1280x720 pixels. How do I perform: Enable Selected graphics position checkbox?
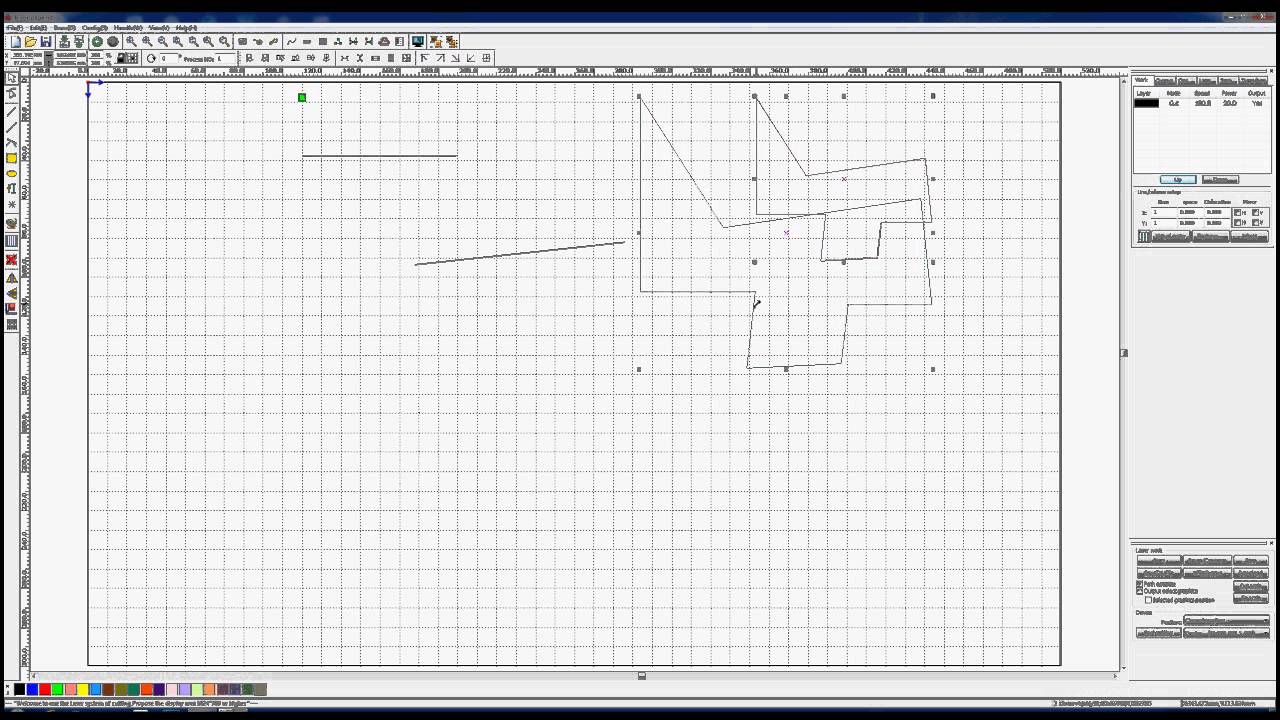coord(1148,600)
